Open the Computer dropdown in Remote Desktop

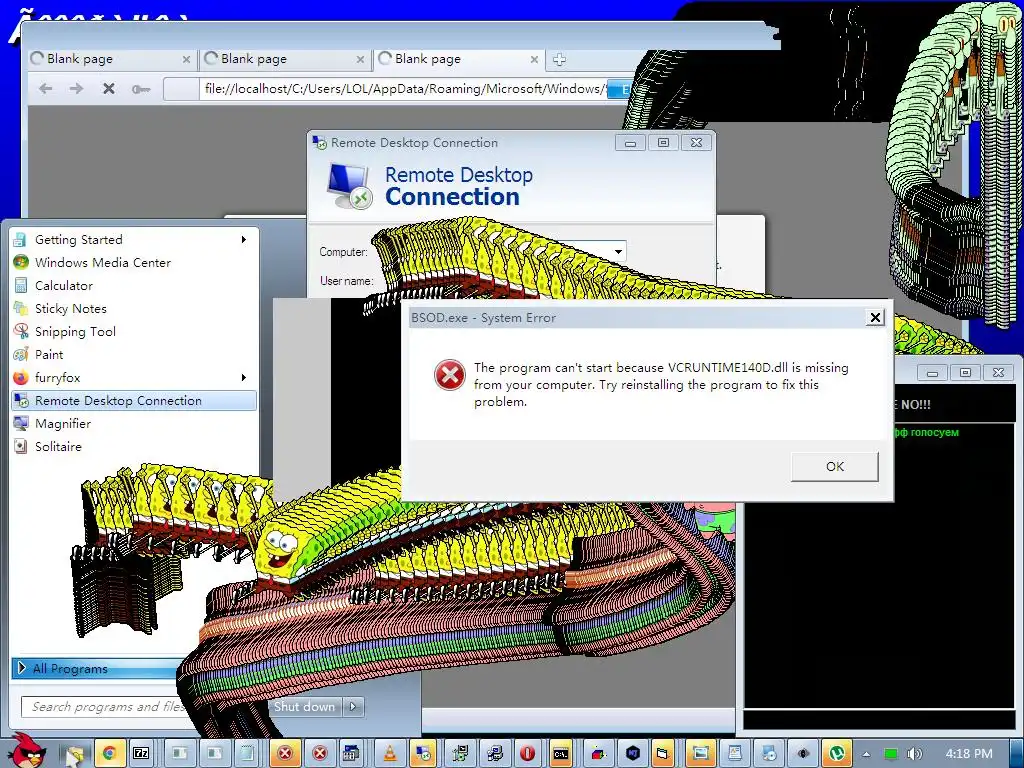(x=618, y=251)
